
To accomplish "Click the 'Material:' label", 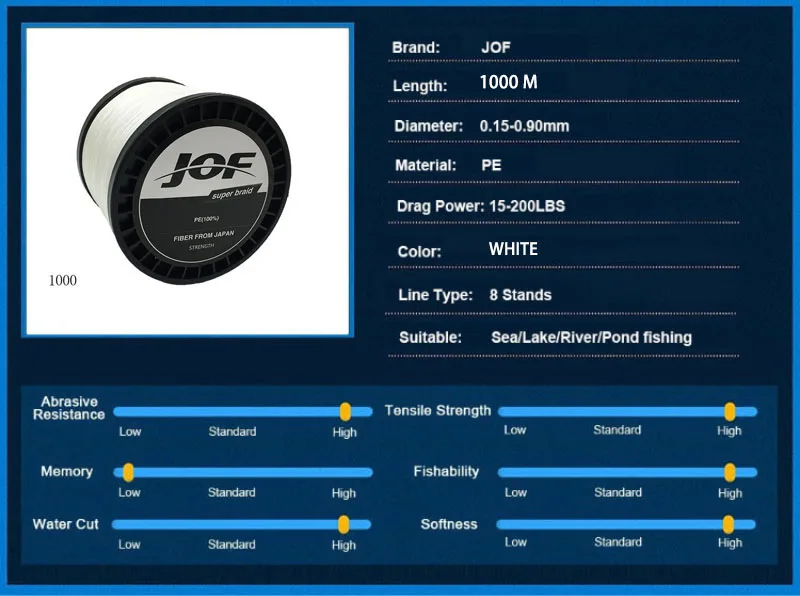I will (426, 165).
